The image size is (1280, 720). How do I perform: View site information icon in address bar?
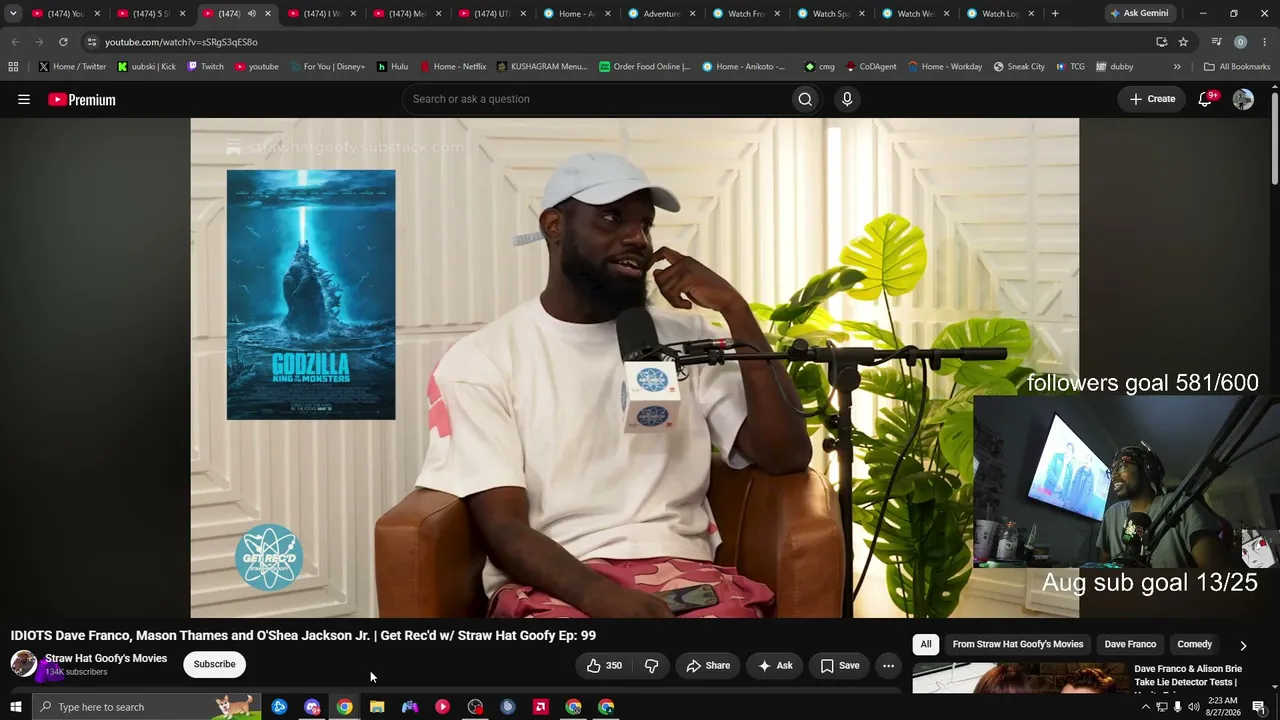[x=92, y=42]
